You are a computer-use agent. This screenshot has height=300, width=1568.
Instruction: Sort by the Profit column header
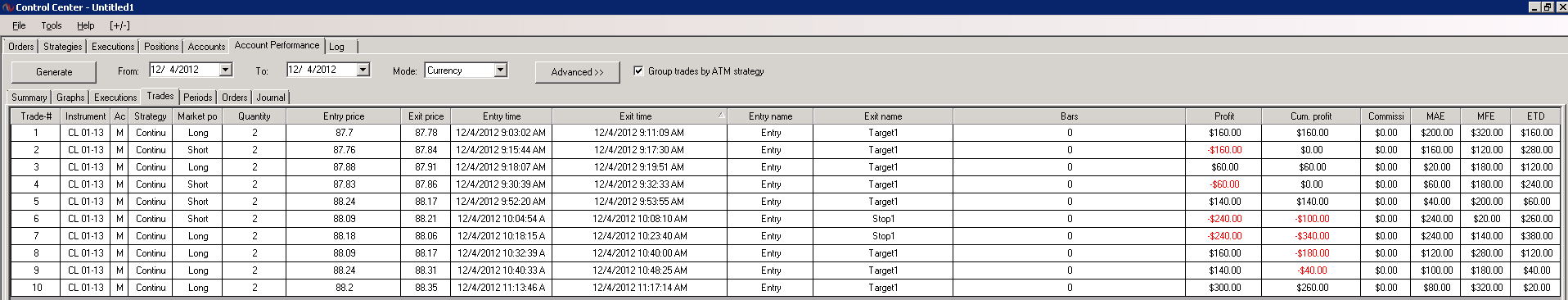(1224, 116)
